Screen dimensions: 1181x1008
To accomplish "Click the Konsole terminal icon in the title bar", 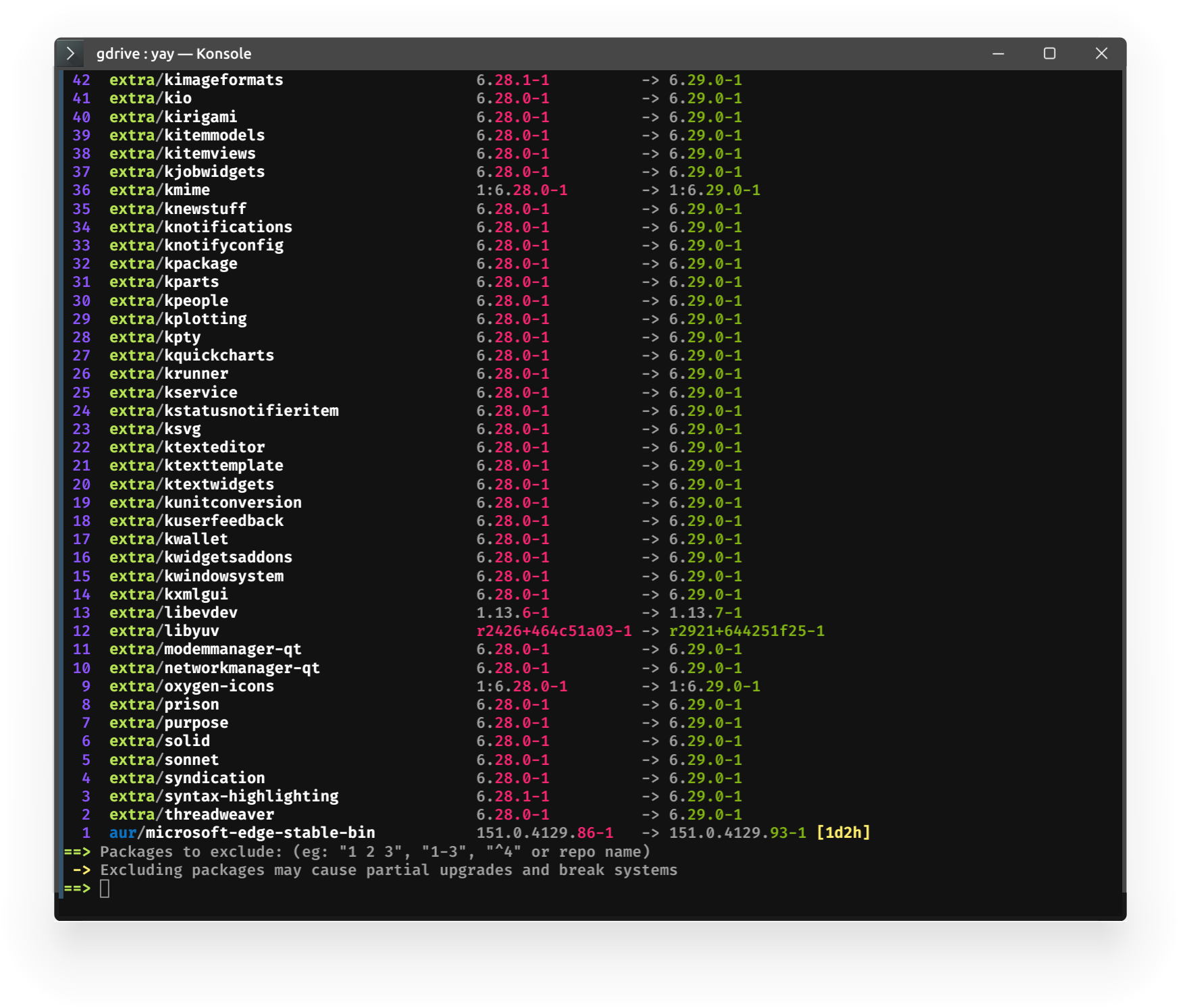I will pyautogui.click(x=70, y=53).
